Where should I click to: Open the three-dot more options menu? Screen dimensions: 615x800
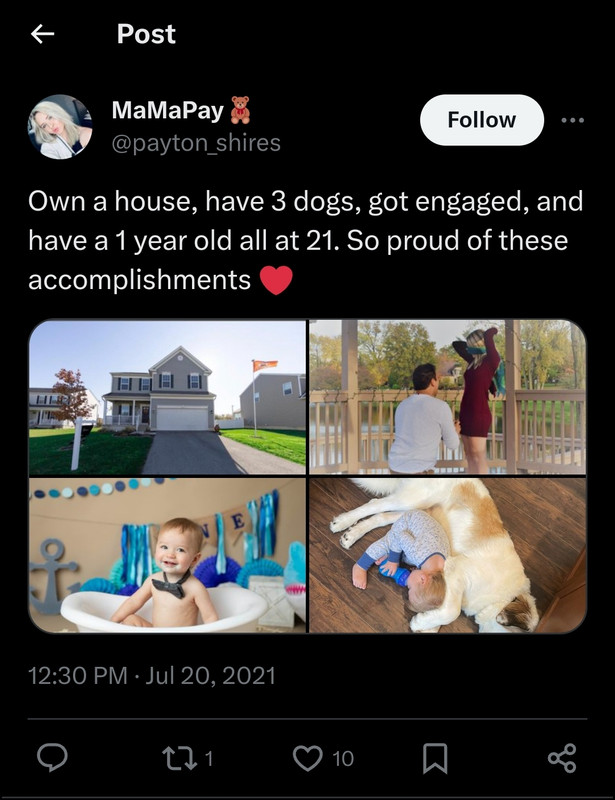click(x=572, y=120)
